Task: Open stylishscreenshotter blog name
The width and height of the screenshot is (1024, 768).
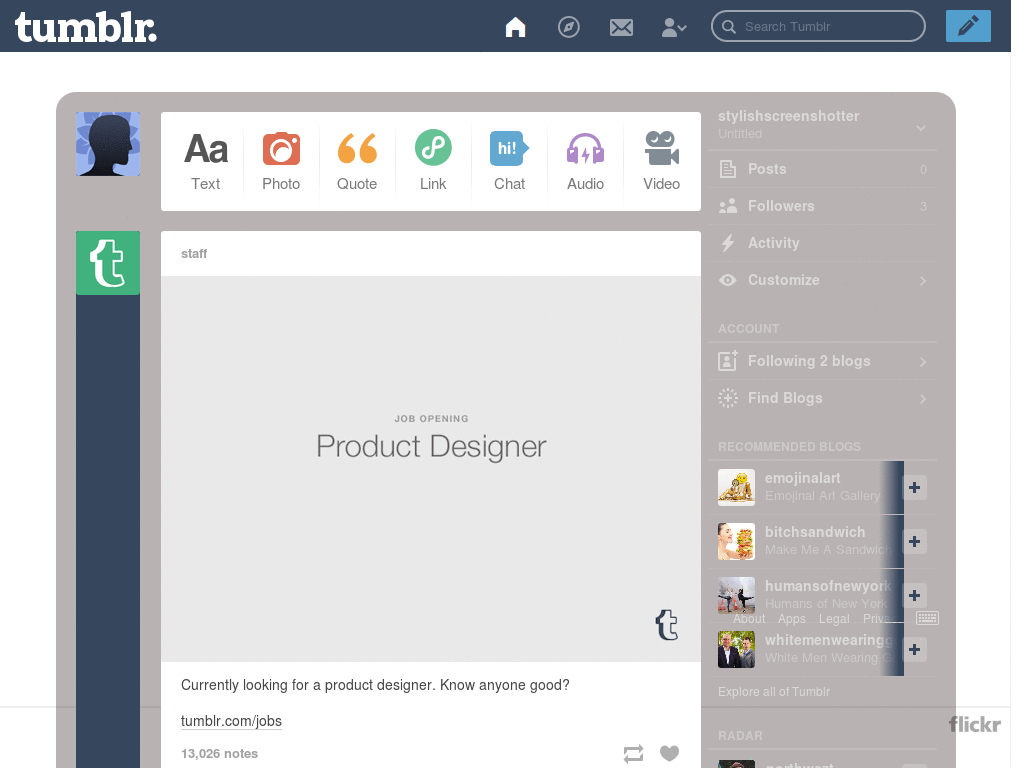Action: (788, 116)
